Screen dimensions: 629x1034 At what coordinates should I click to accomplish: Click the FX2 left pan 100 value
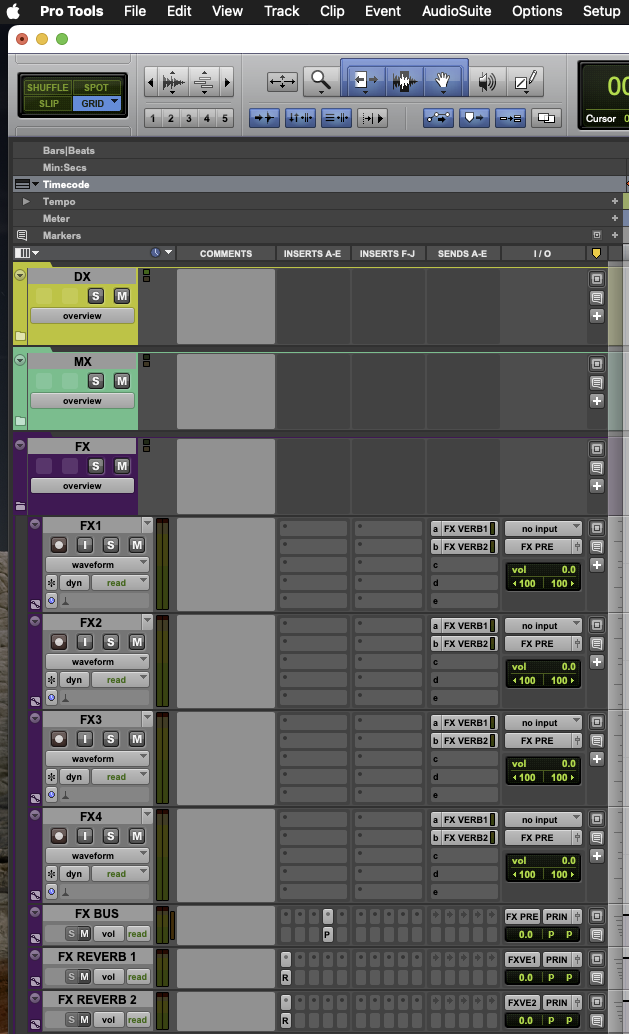tap(525, 681)
